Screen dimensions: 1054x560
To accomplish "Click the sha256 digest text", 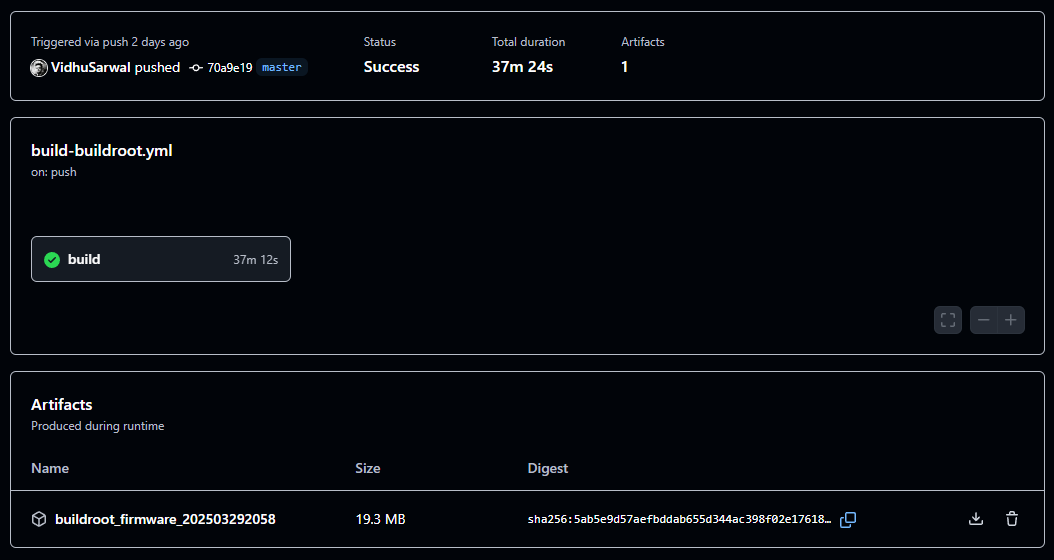I will [679, 520].
